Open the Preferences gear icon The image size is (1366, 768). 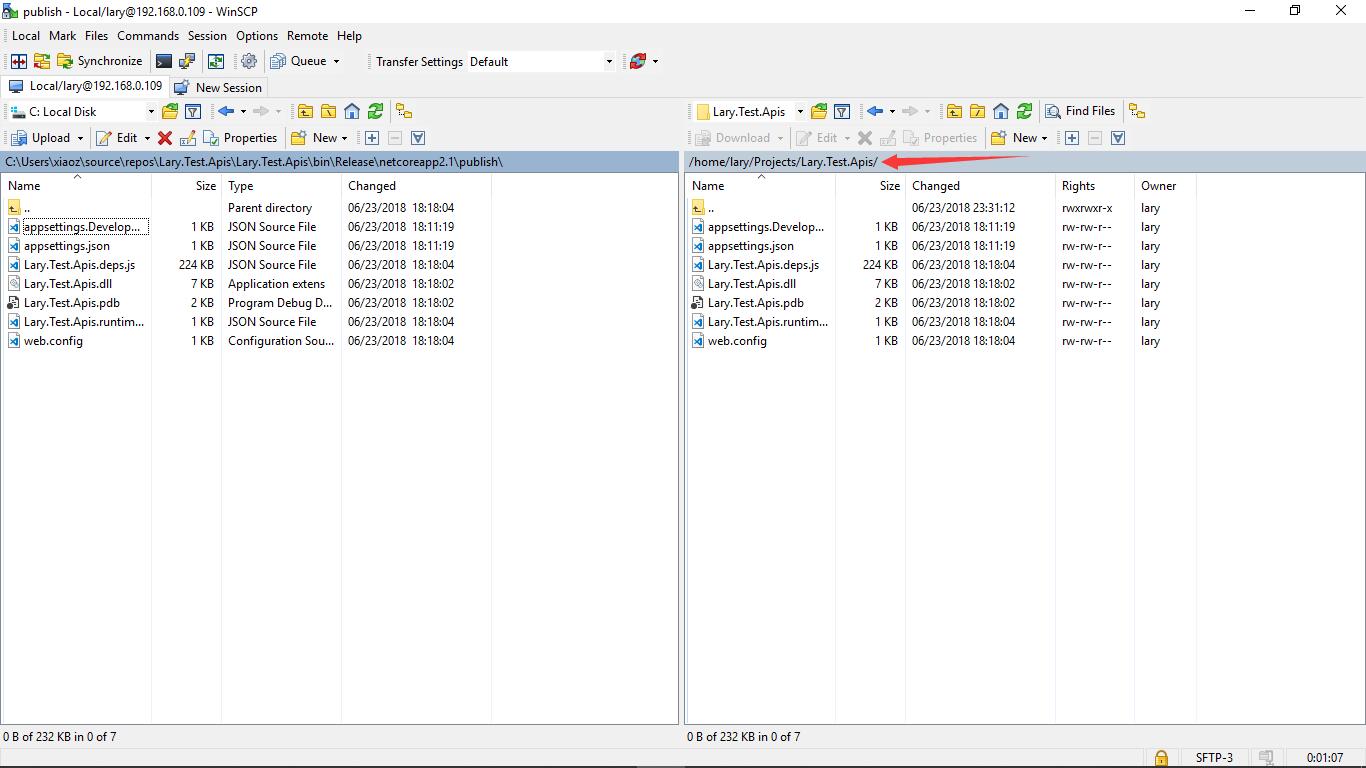click(249, 61)
